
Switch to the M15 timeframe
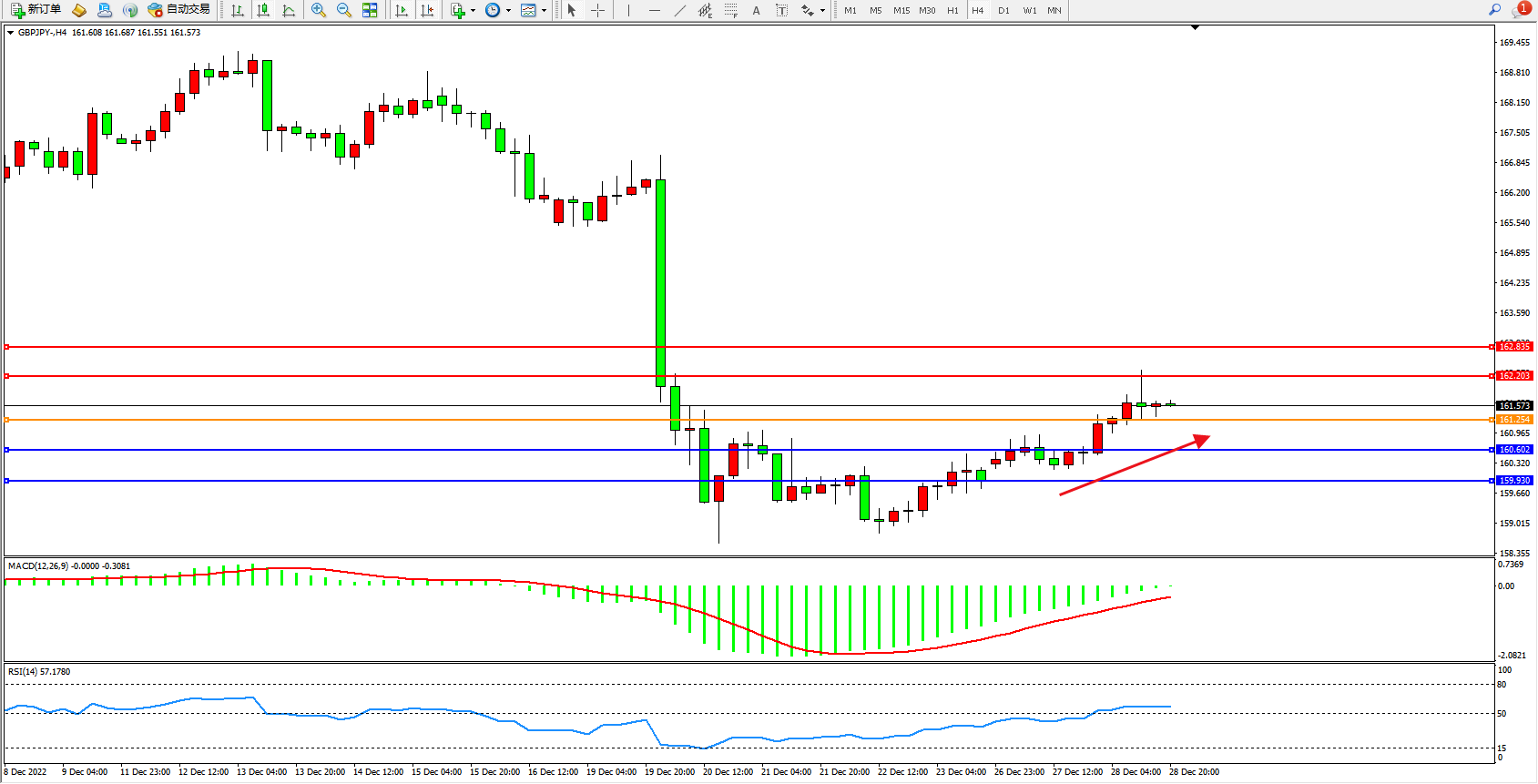[x=901, y=11]
